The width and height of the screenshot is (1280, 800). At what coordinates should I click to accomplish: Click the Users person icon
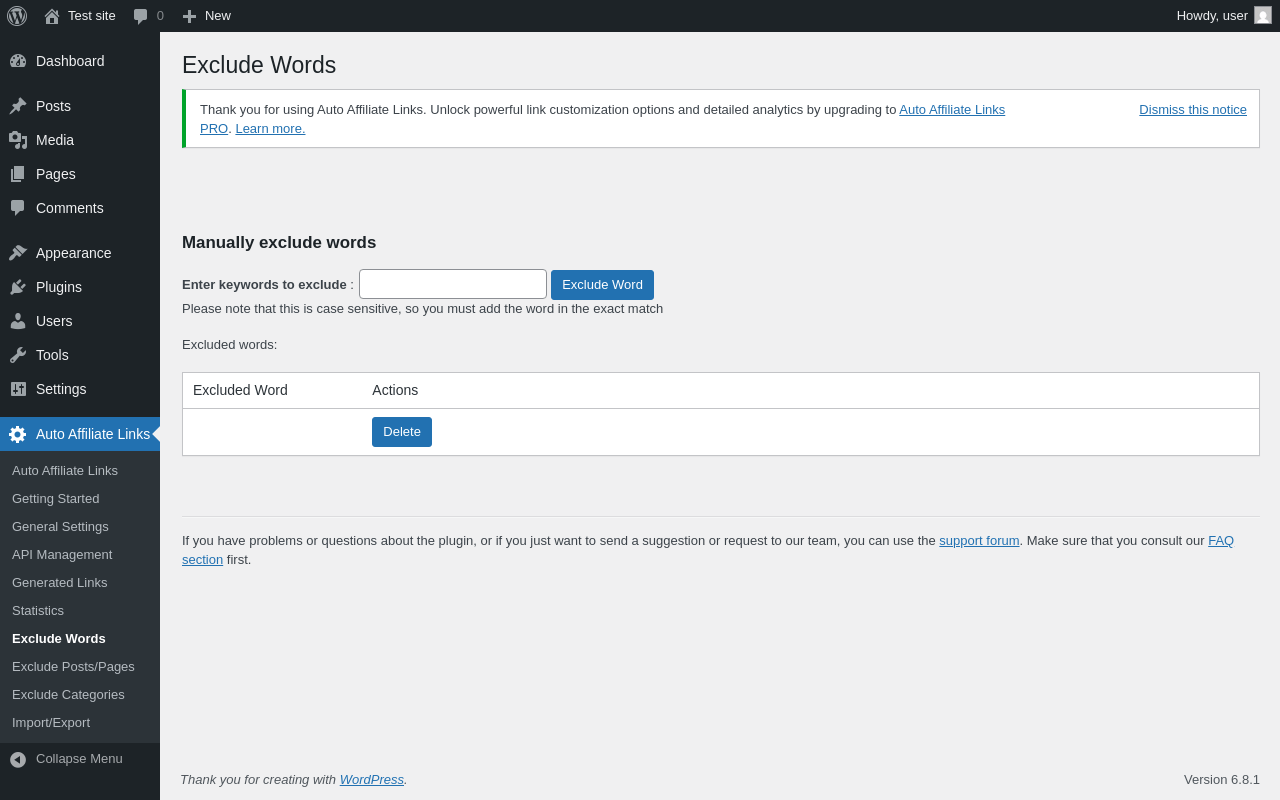(18, 321)
